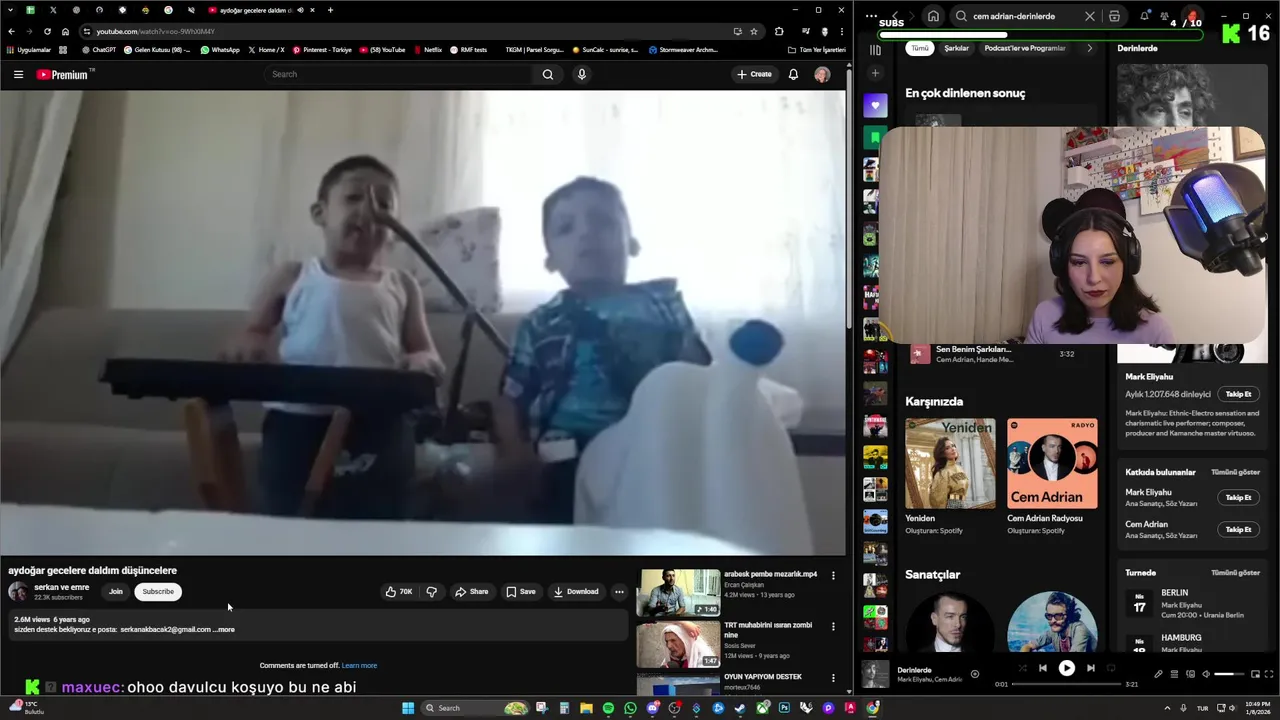Select Podcast'ler ve Programlar filter
The image size is (1280, 720).
(1025, 48)
